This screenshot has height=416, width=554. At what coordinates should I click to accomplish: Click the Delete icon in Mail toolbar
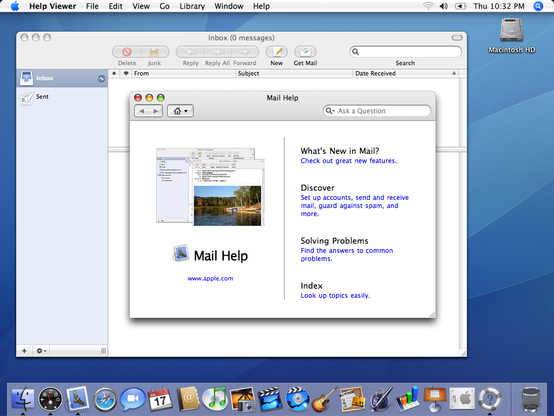point(126,52)
